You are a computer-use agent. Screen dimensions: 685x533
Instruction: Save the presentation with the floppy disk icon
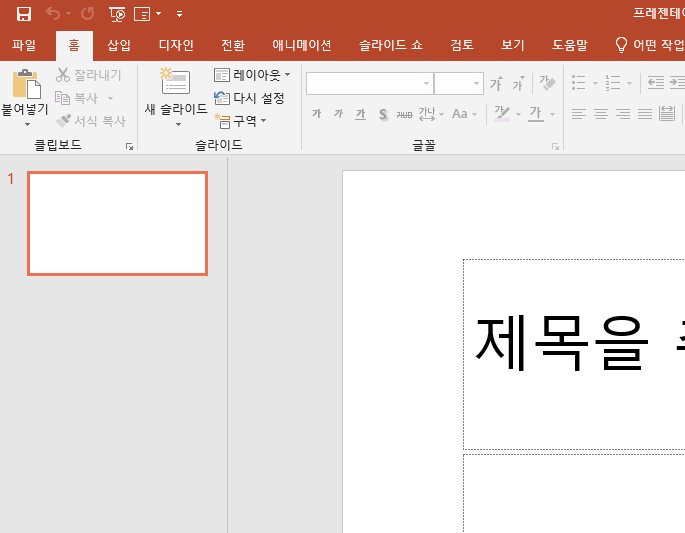24,14
